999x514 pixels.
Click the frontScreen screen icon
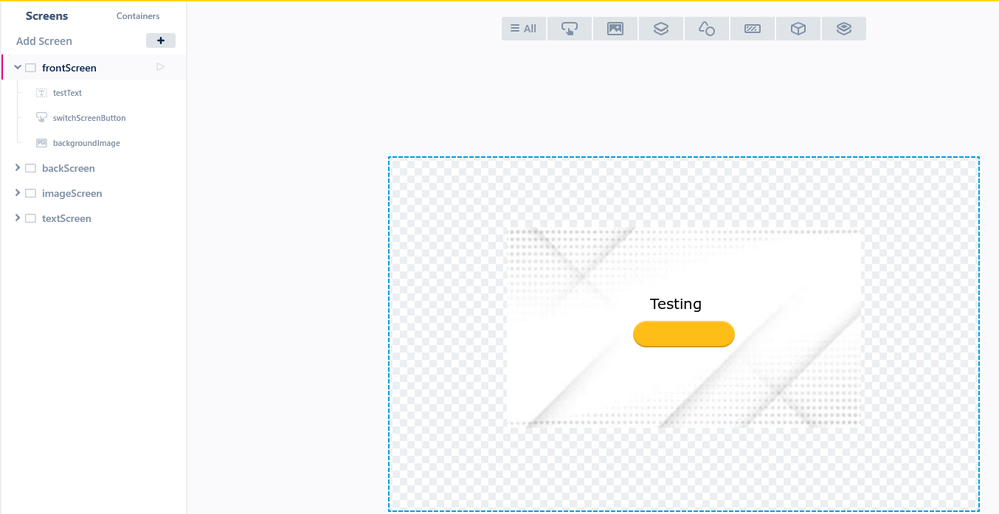click(x=31, y=68)
